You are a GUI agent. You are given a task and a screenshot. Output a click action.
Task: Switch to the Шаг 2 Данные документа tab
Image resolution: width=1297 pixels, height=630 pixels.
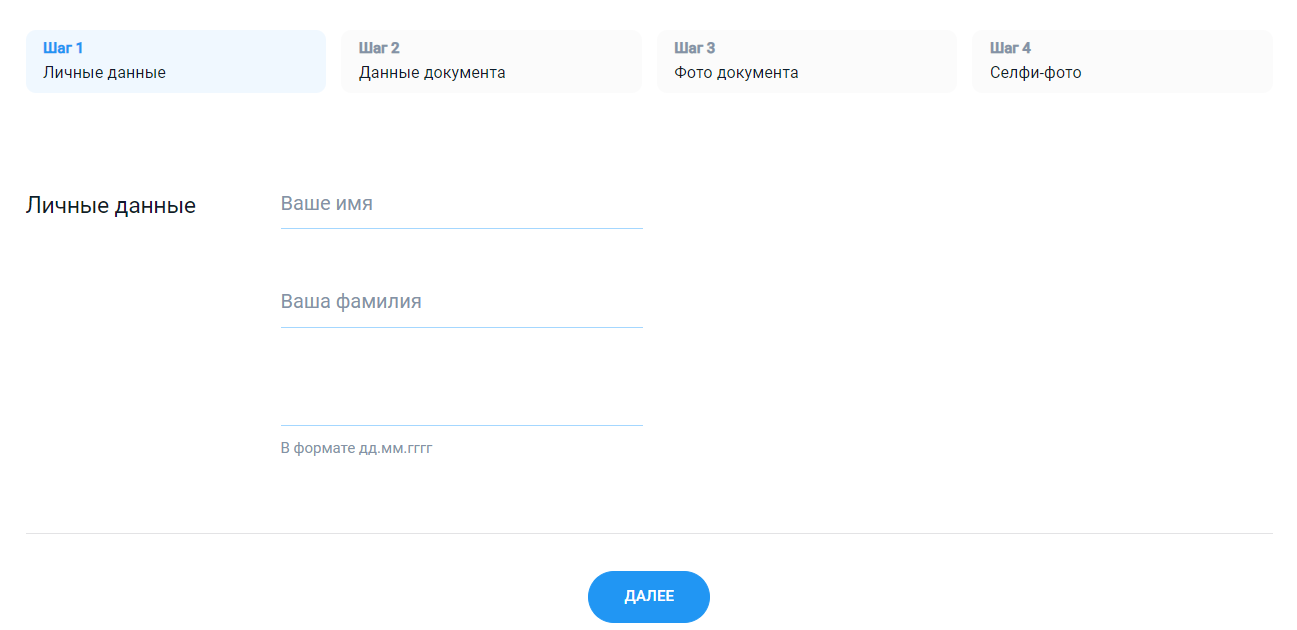tap(491, 61)
